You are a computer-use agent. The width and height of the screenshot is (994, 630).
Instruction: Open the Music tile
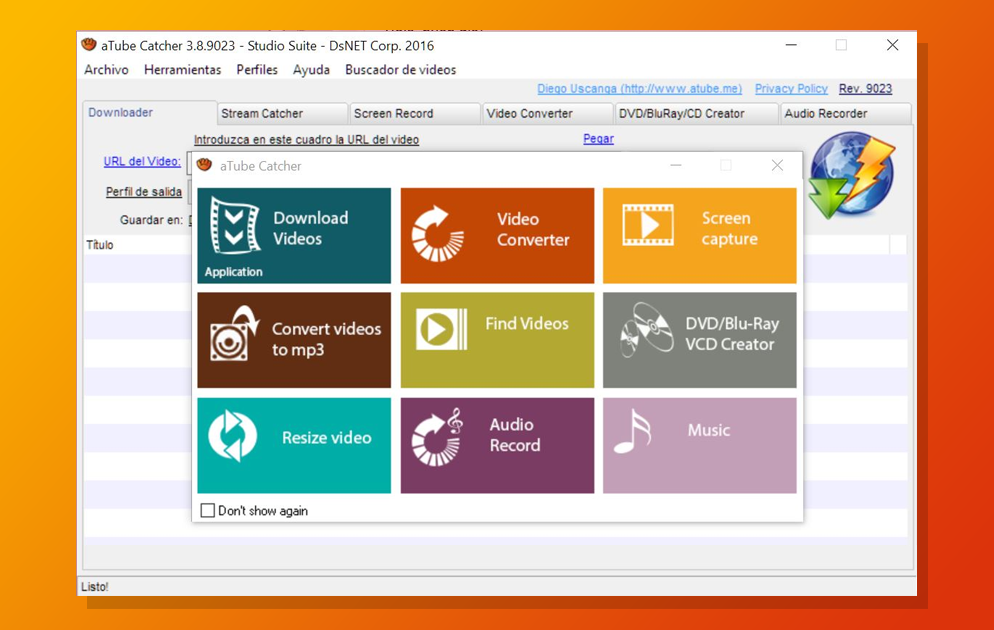click(700, 446)
